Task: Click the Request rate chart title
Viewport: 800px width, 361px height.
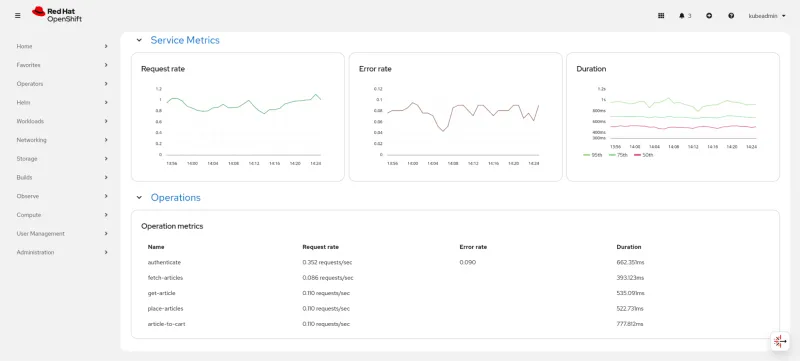Action: point(163,69)
